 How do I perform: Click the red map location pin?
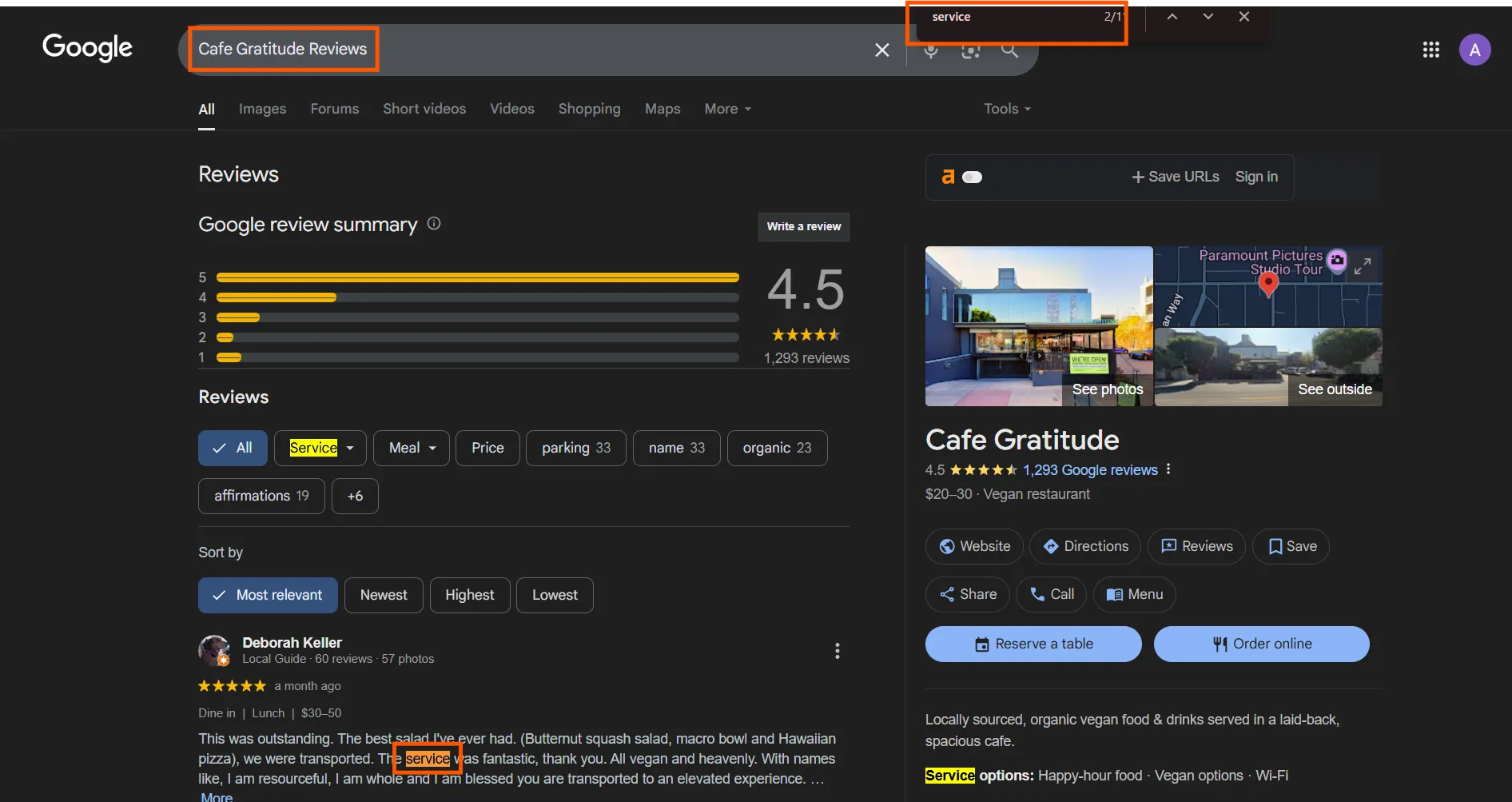(1268, 285)
